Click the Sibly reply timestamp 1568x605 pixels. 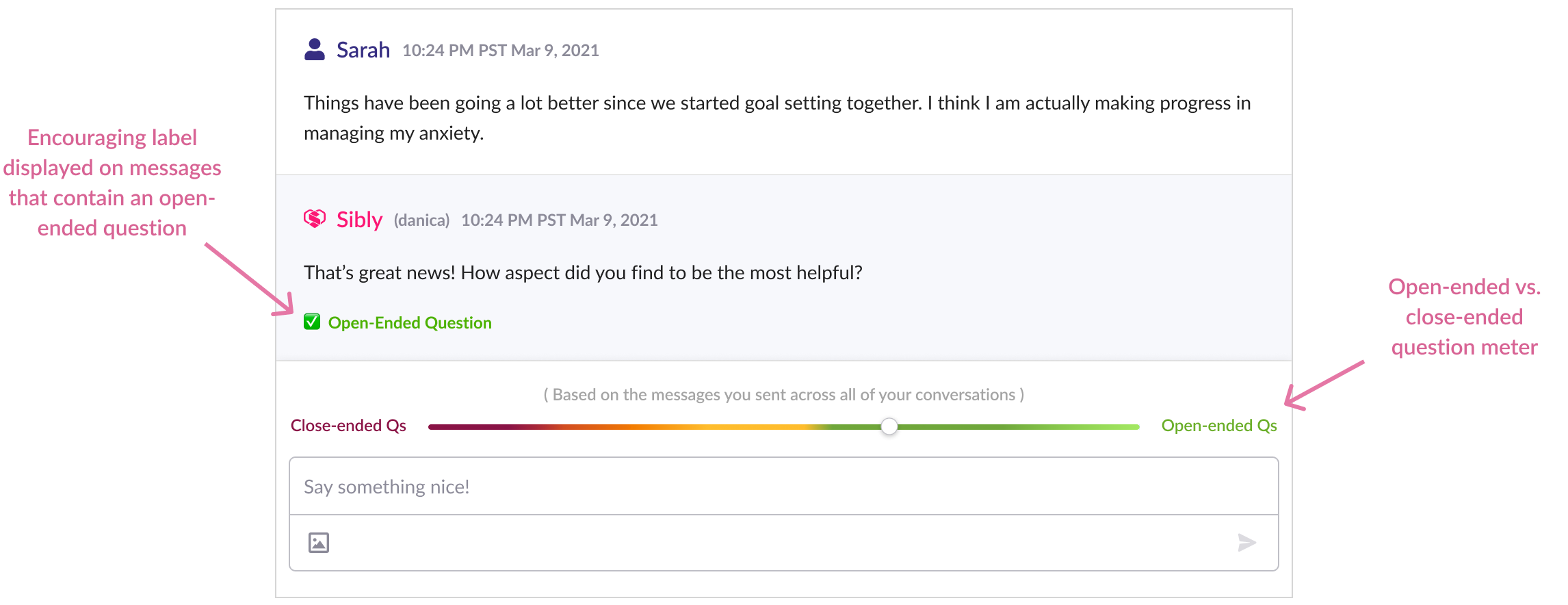[559, 220]
